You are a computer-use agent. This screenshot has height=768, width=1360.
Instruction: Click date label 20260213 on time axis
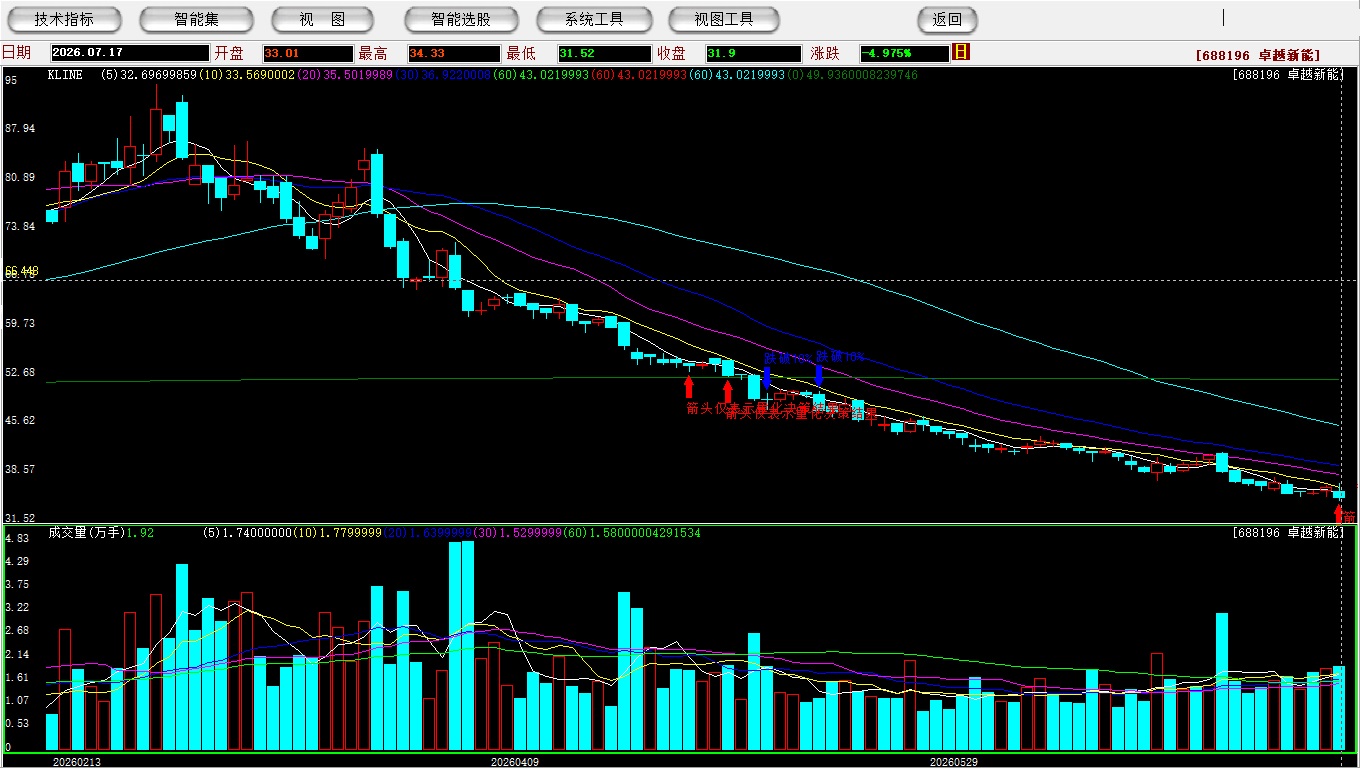click(x=77, y=761)
